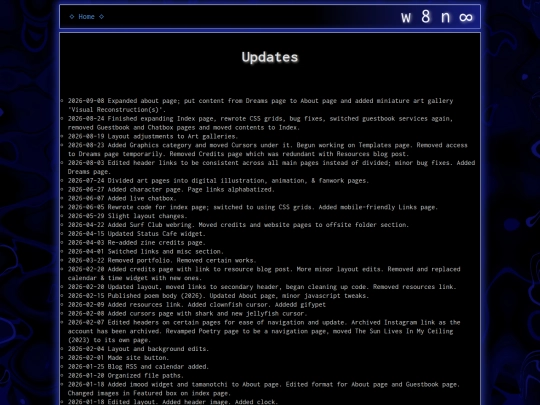This screenshot has height=405, width=540.
Task: Select the 2026-02-04 Layout and background entry
Action: [x=138, y=349]
